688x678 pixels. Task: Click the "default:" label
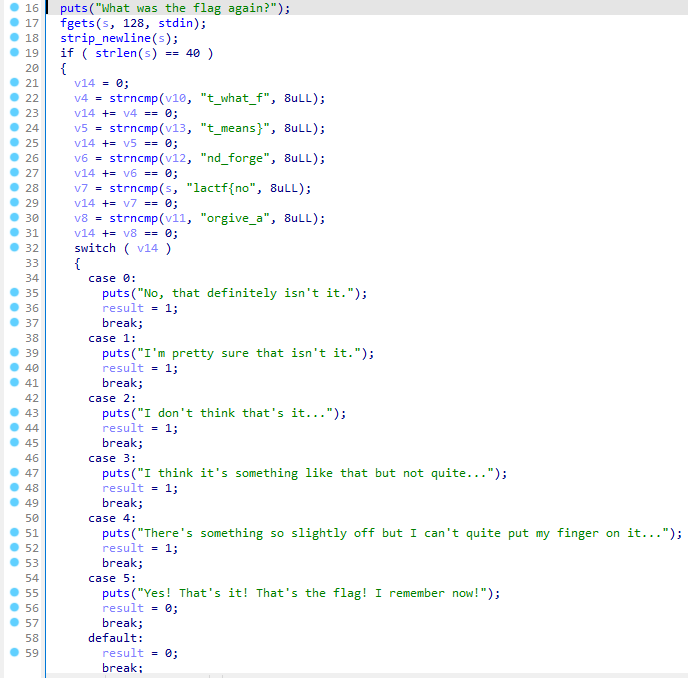tap(116, 638)
